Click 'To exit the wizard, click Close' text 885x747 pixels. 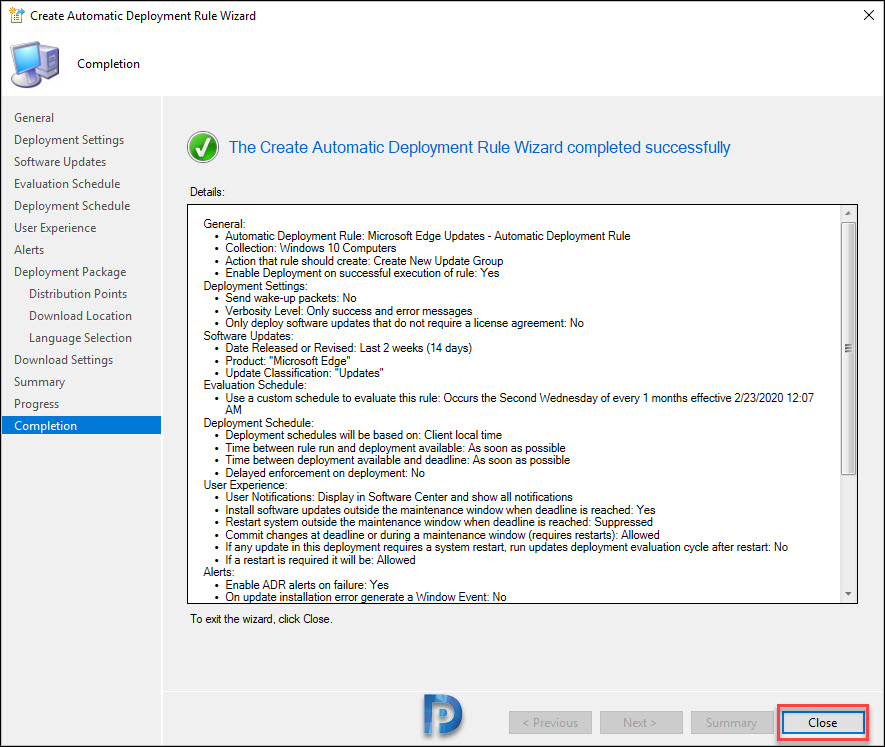click(x=261, y=619)
